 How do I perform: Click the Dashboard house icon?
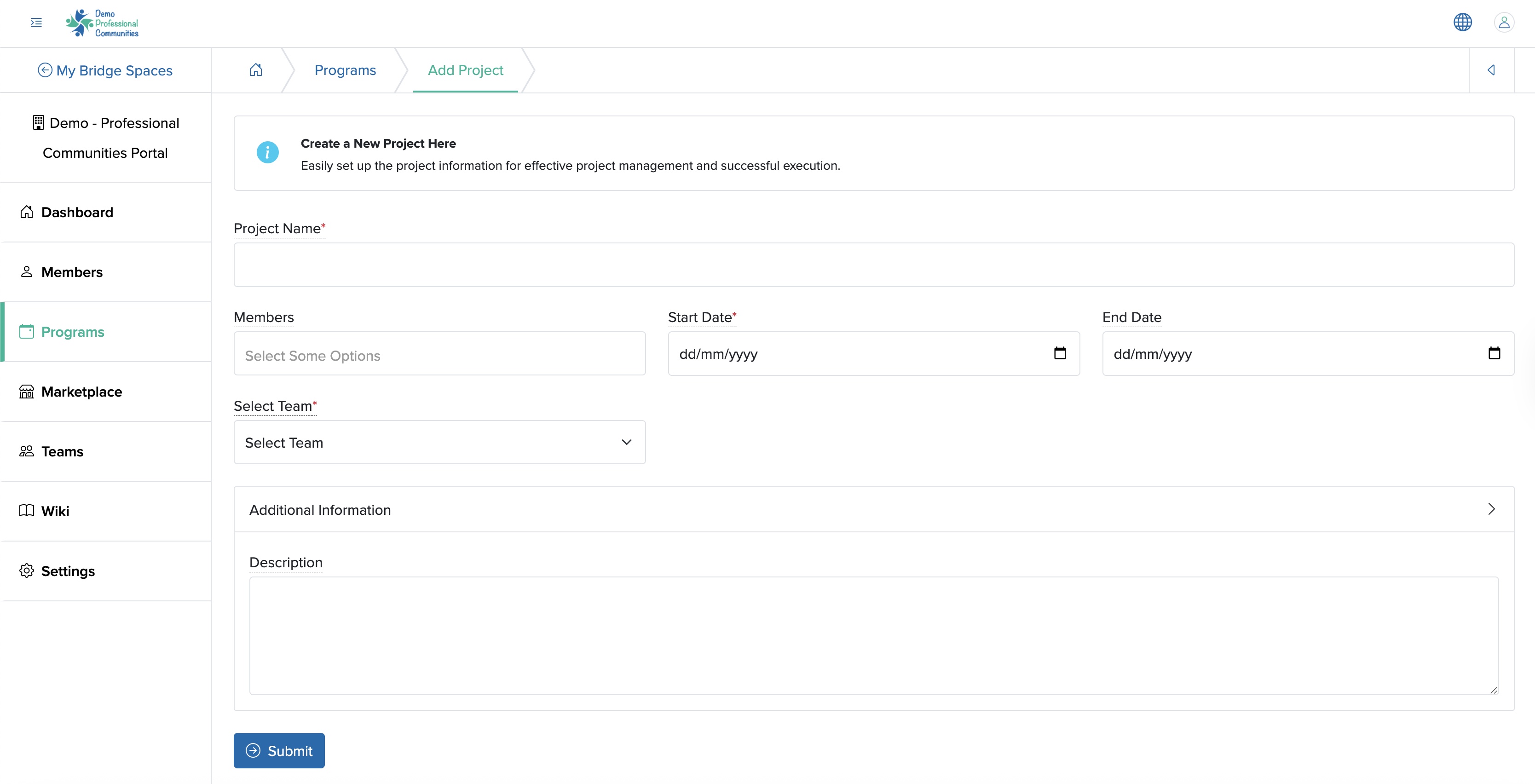click(x=26, y=212)
